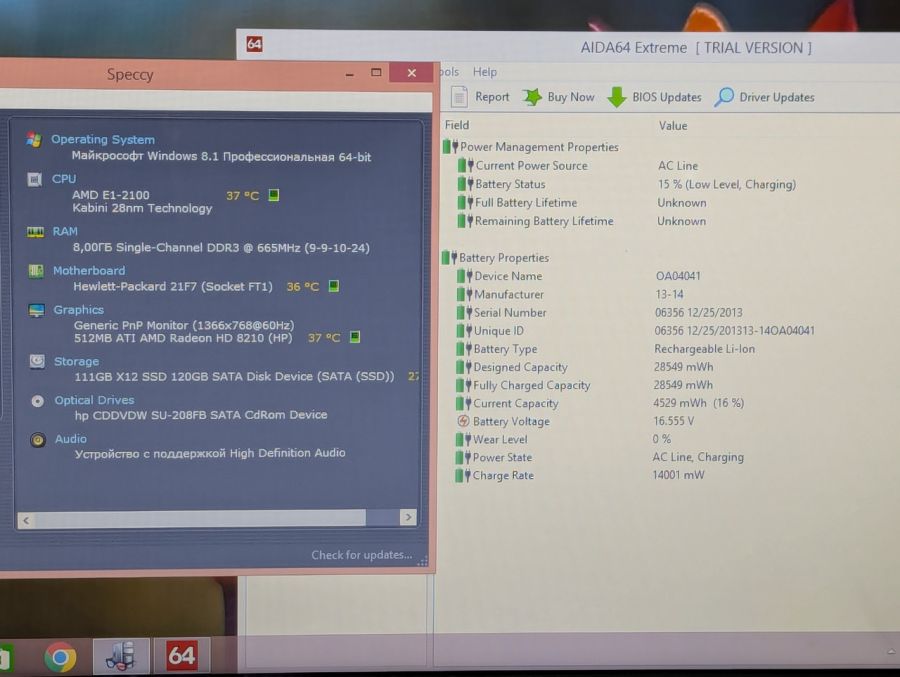Click the Audio speaker icon in Speccy

[x=38, y=440]
